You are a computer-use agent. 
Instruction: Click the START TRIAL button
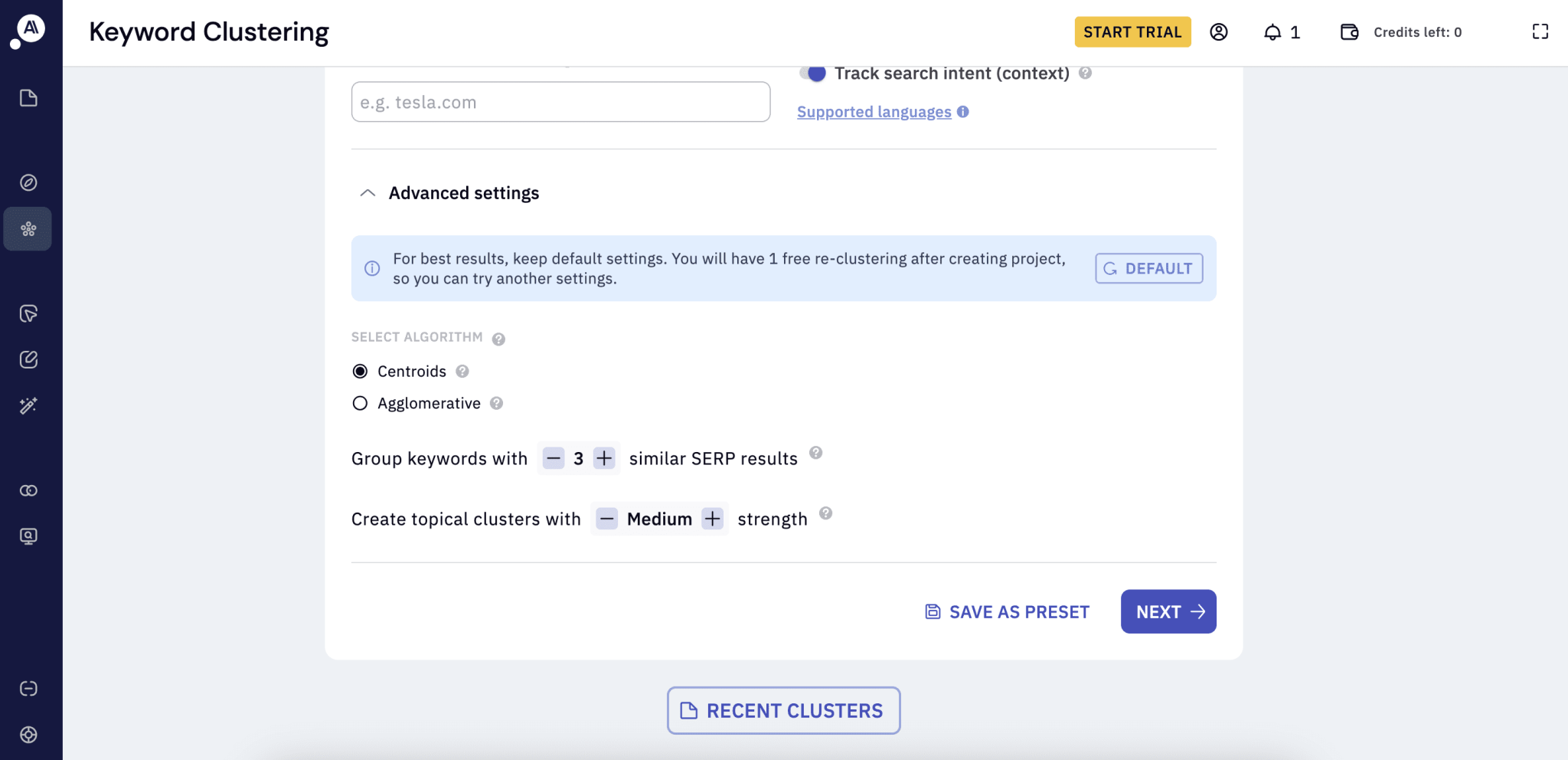point(1132,32)
